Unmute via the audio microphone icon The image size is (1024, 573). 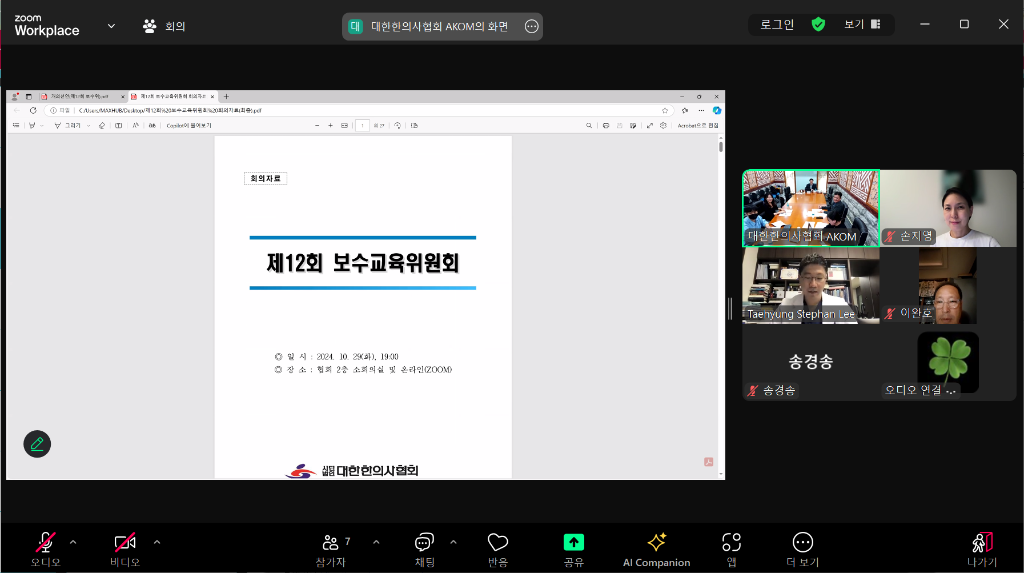pos(45,542)
